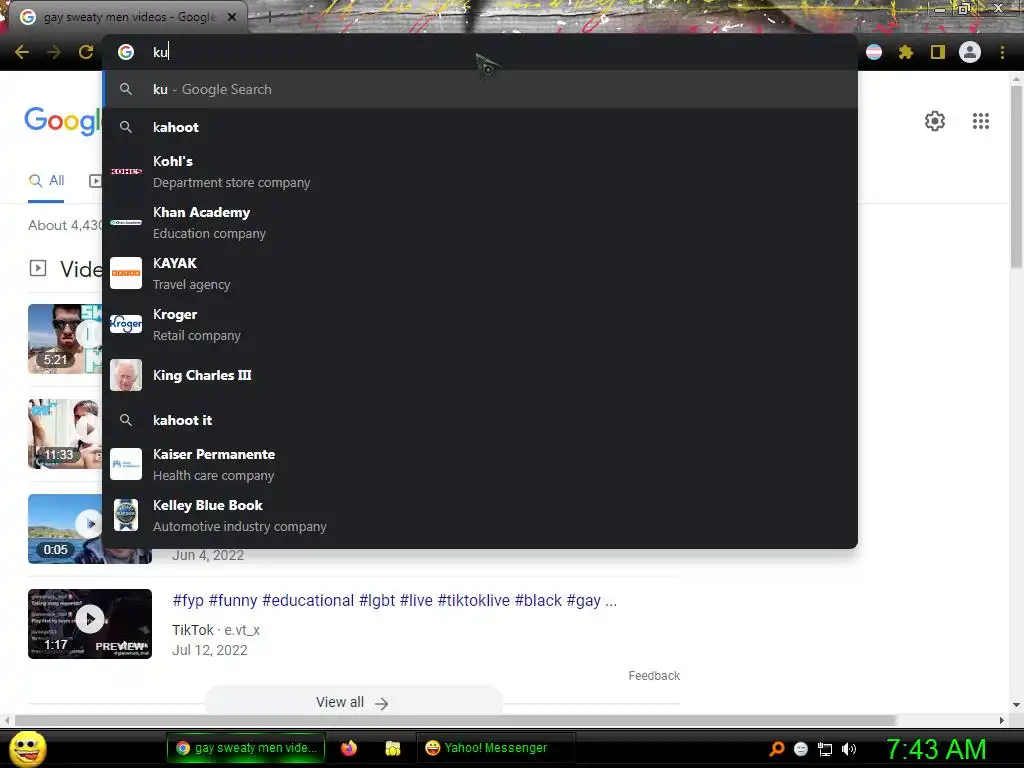Open the Chrome profile avatar
This screenshot has width=1024, height=768.
pyautogui.click(x=969, y=52)
